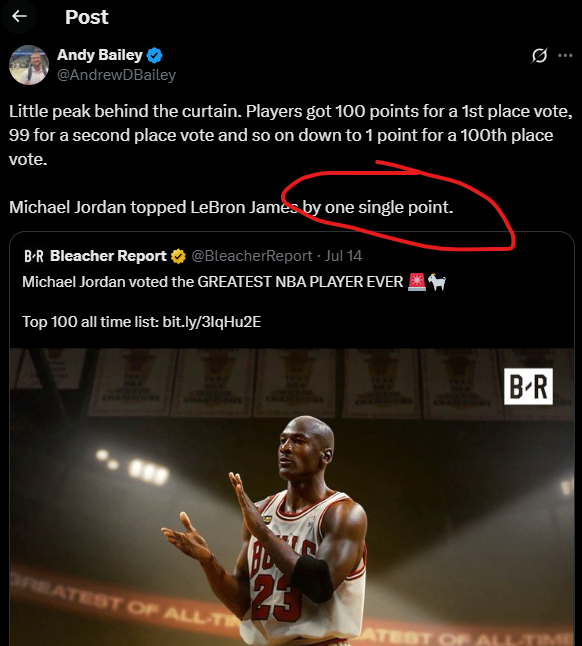Image resolution: width=582 pixels, height=646 pixels.
Task: Click Bleacher Report's gold verified badge
Action: click(x=178, y=256)
